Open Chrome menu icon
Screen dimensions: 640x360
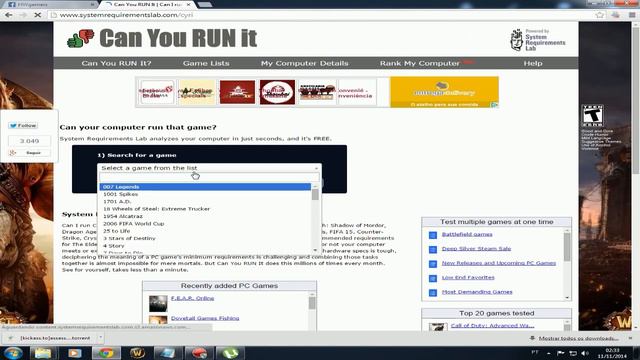pos(631,15)
